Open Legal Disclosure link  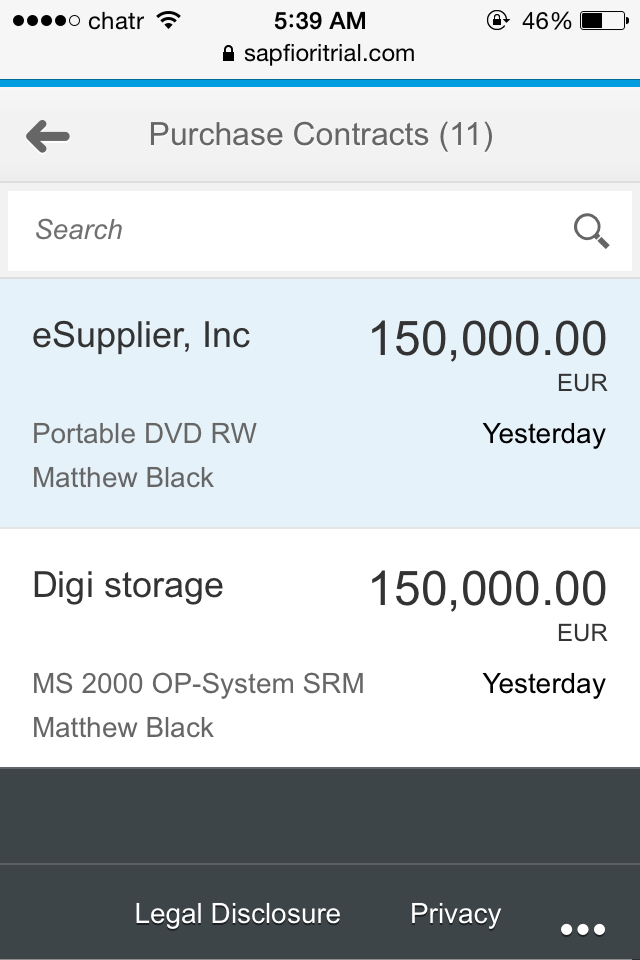[x=237, y=913]
